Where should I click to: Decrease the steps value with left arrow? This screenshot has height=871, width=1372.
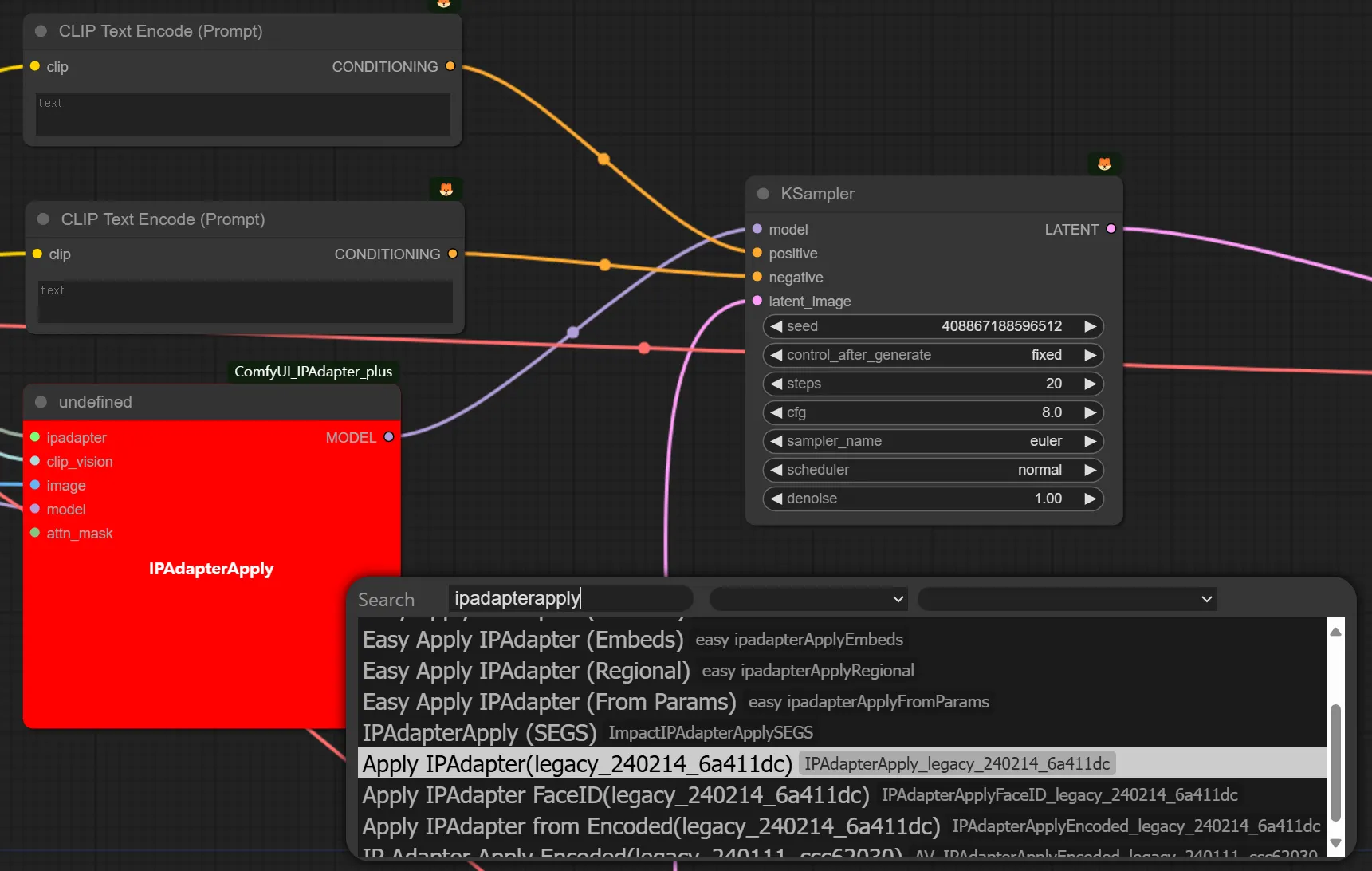click(x=776, y=384)
